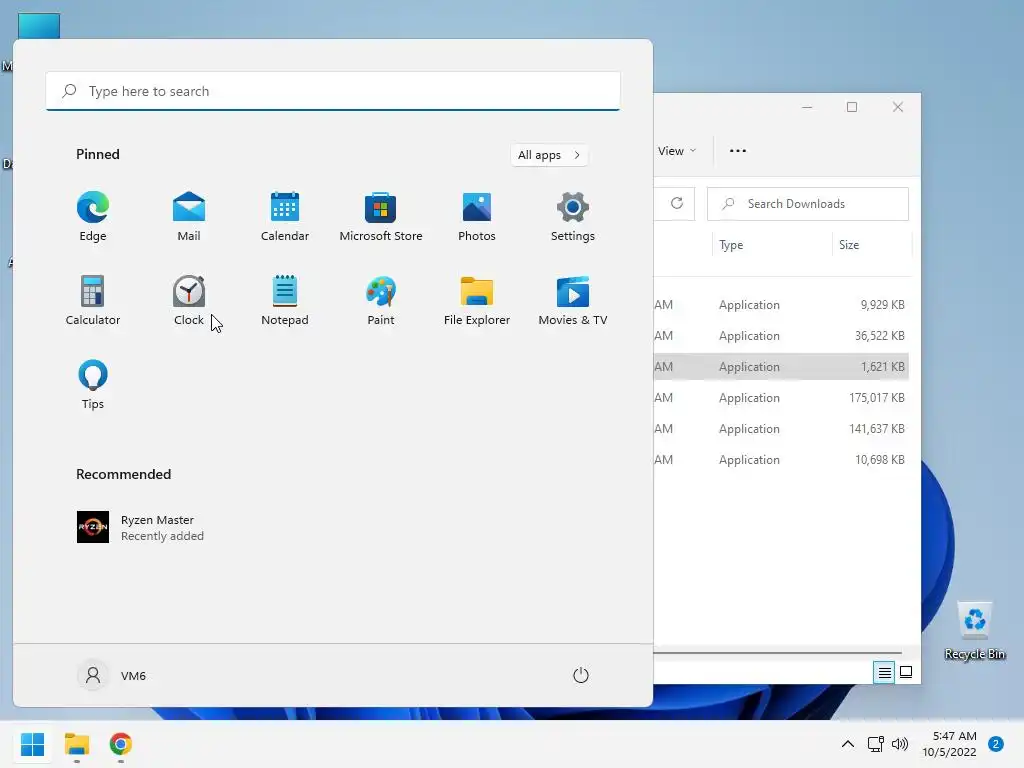Open the Edge browser from Pinned

pos(93,217)
